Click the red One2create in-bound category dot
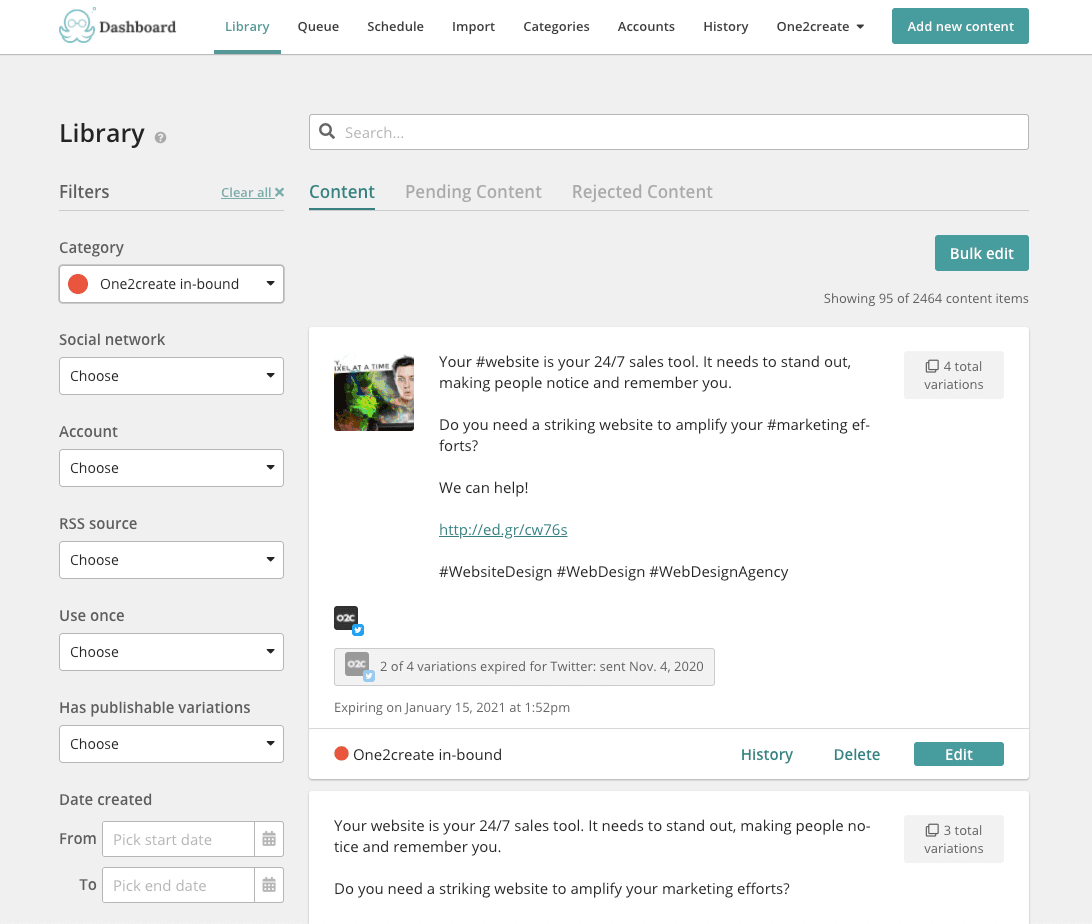 click(341, 755)
